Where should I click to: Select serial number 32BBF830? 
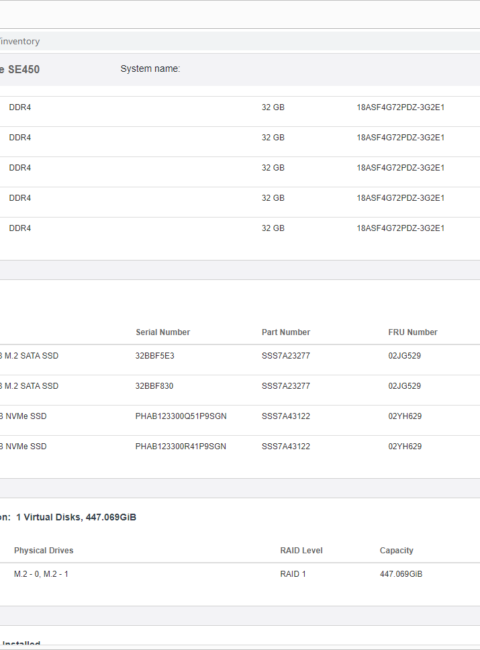(154, 386)
